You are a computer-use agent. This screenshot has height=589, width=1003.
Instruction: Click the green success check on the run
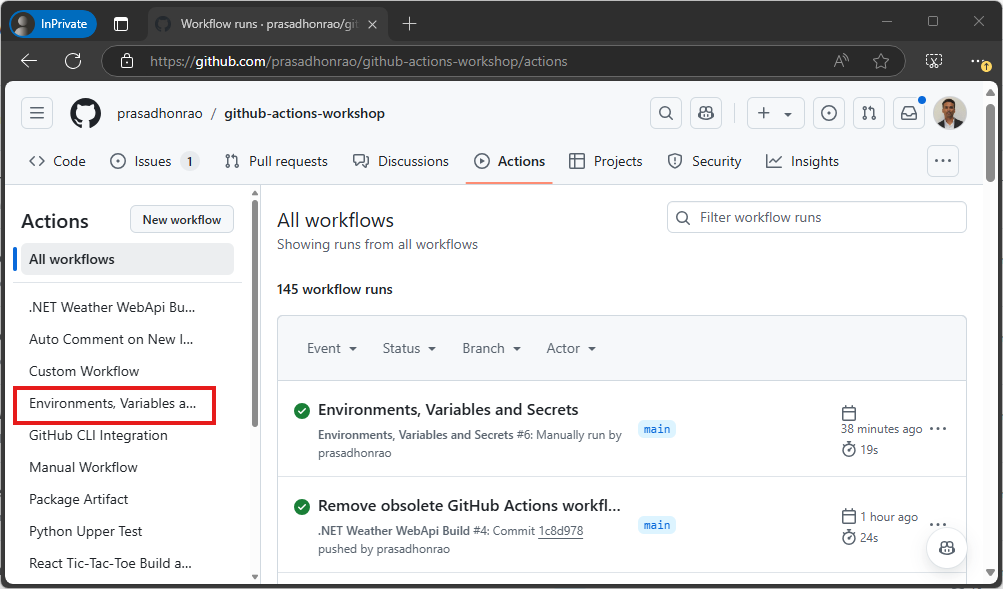(x=302, y=410)
